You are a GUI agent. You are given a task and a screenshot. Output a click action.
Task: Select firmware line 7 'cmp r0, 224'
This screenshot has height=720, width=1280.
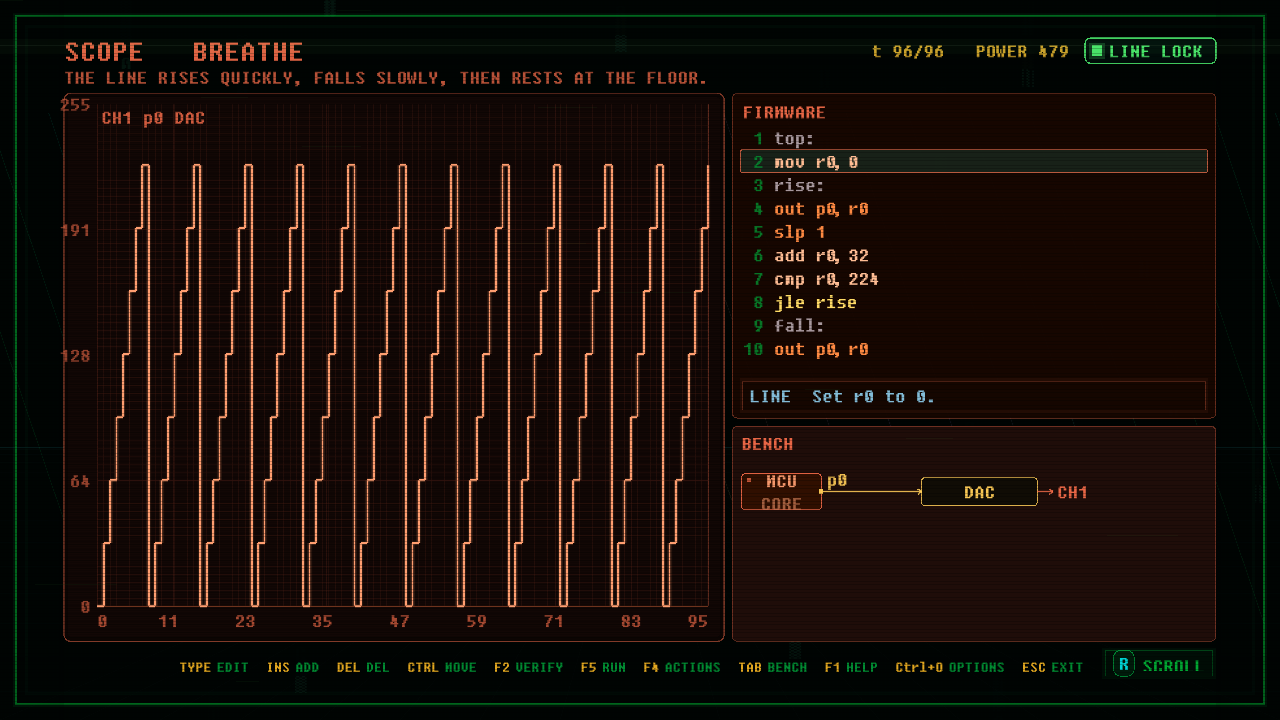974,279
